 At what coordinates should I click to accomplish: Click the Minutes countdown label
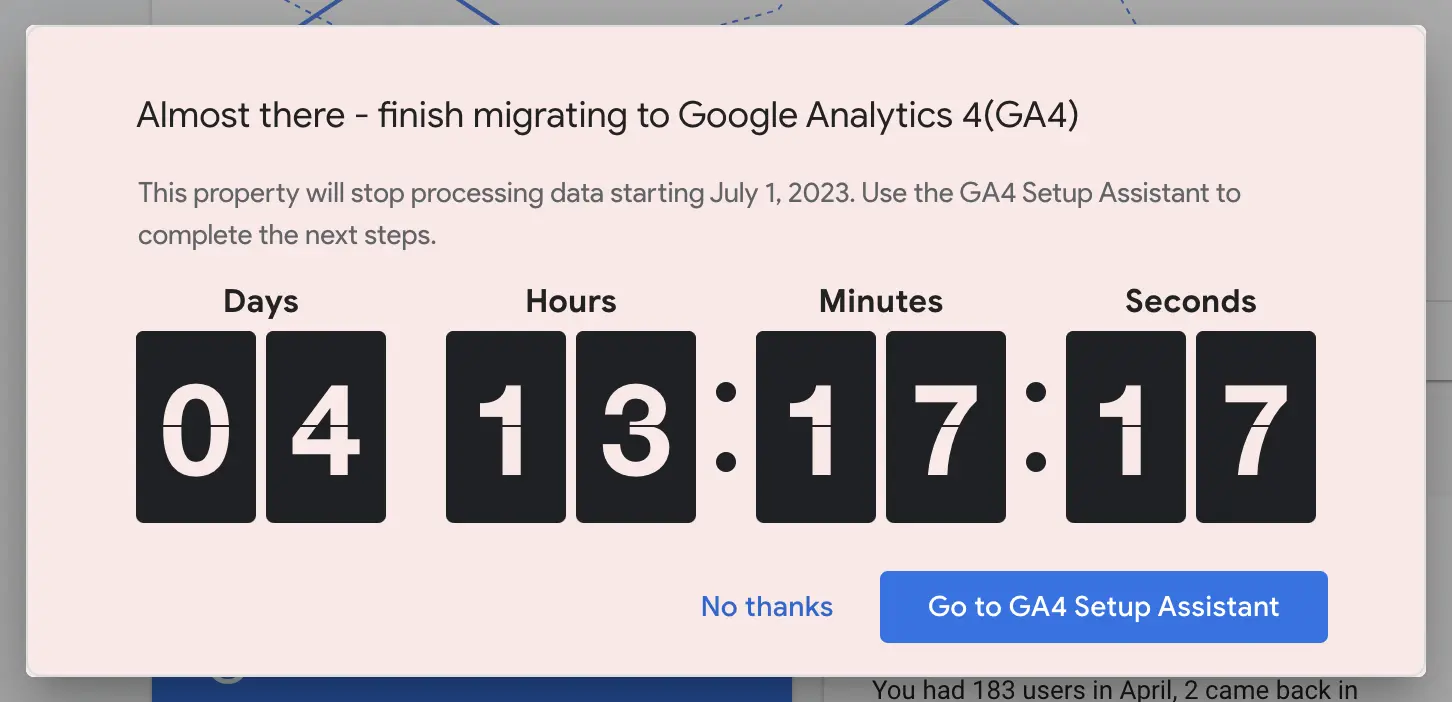881,301
